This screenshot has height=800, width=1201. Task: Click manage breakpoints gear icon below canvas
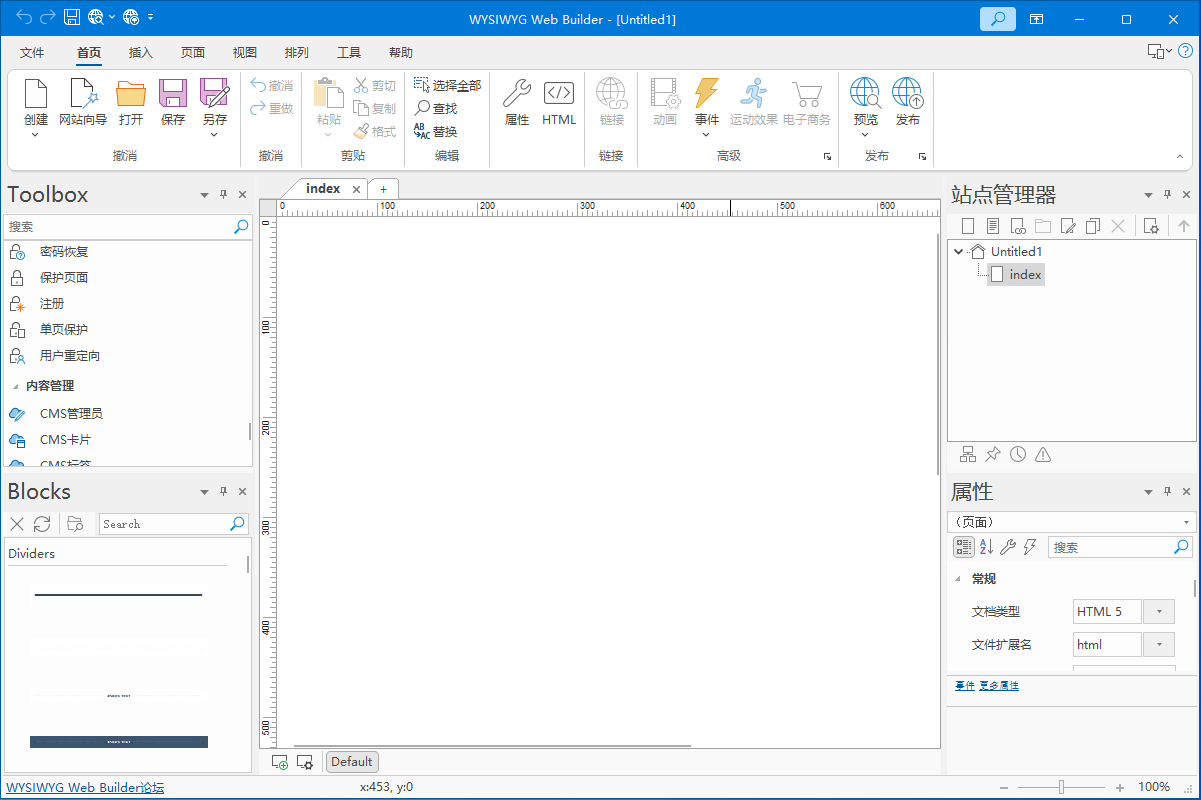[x=305, y=762]
